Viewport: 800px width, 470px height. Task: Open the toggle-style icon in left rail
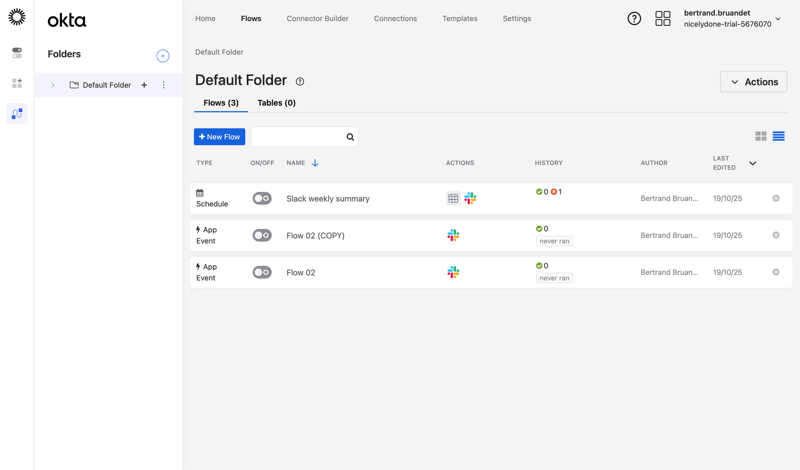[17, 53]
